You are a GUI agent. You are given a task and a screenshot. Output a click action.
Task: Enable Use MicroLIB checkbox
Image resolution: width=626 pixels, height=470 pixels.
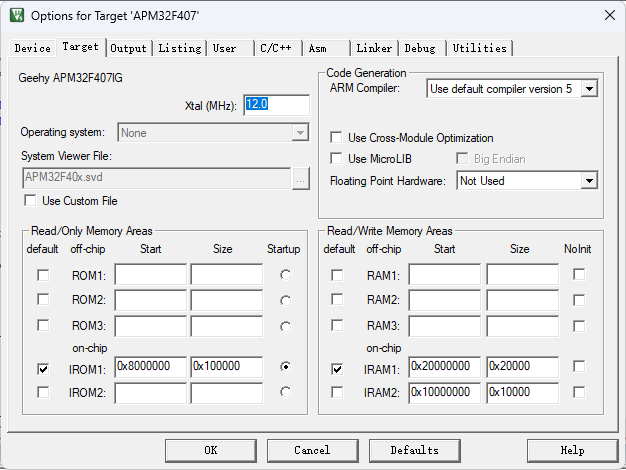tap(336, 159)
